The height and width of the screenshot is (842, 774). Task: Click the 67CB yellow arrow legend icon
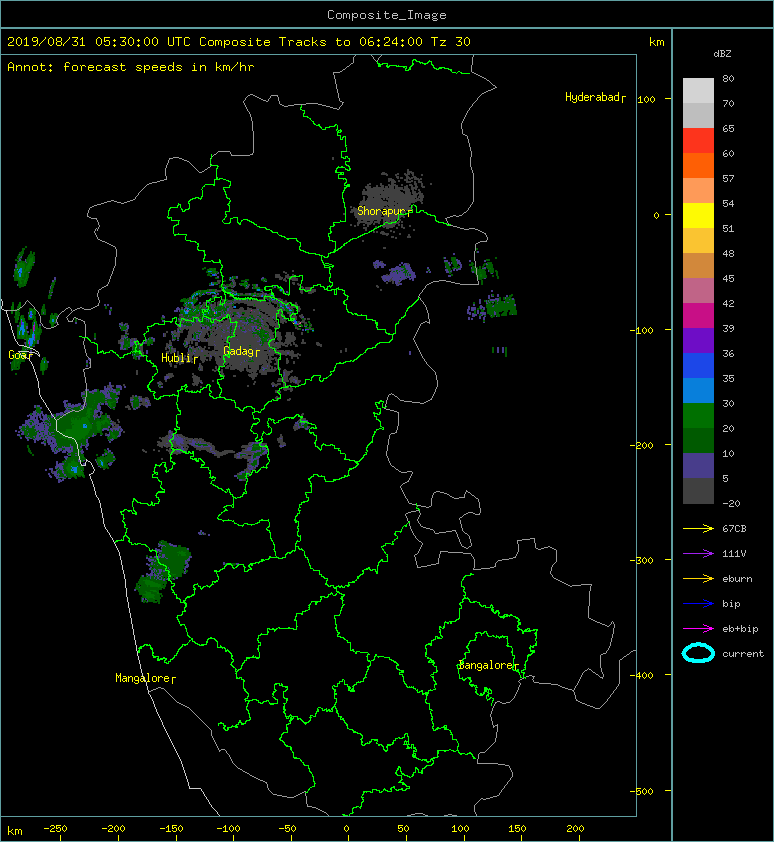tap(698, 528)
